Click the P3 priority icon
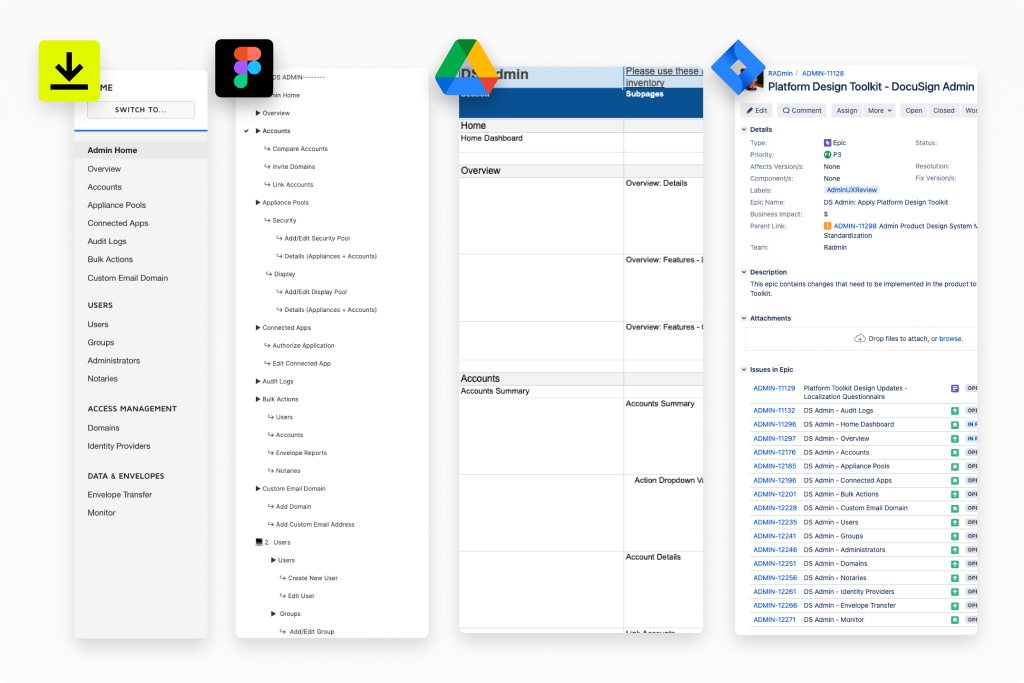Screen dimensions: 1024x683 tap(827, 155)
